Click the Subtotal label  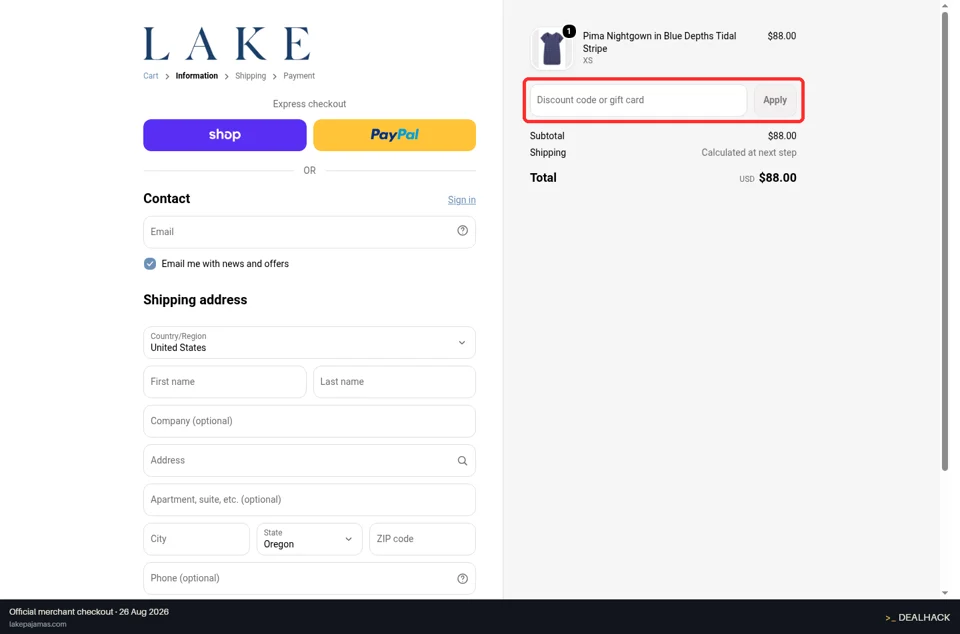547,136
